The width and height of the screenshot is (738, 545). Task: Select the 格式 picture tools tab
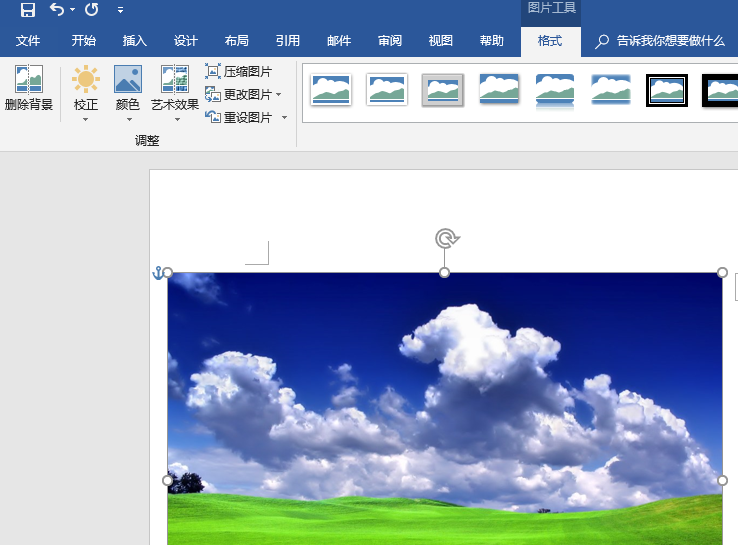(550, 41)
